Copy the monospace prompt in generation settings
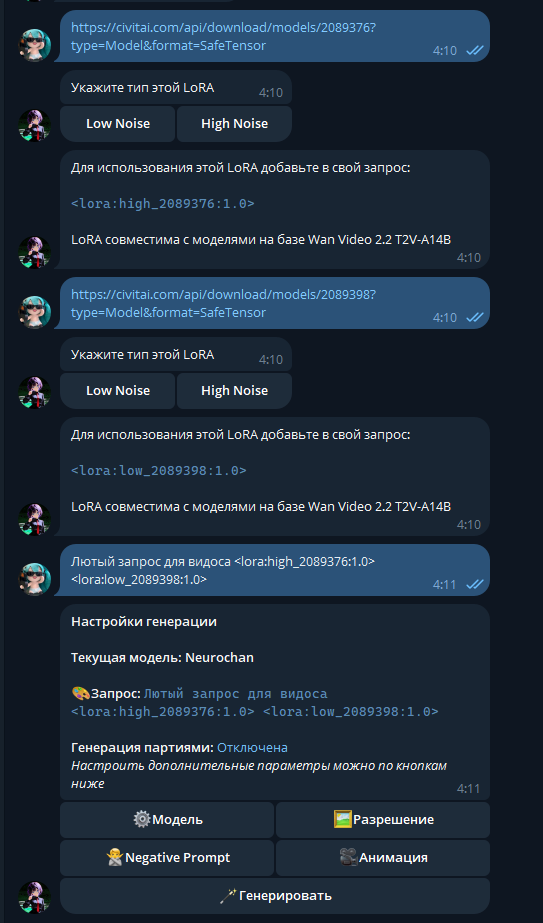543x923 pixels. click(254, 702)
